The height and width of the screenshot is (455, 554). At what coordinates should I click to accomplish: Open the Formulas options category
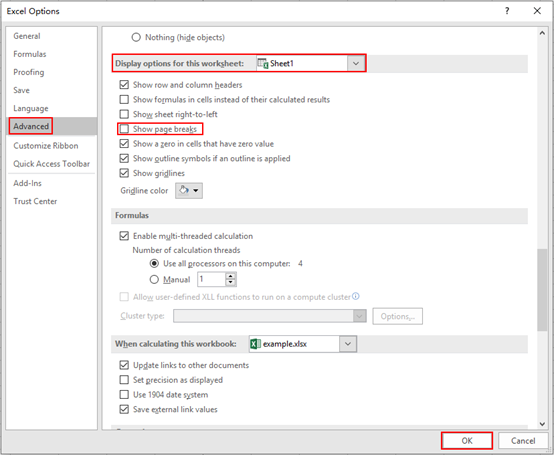30,54
